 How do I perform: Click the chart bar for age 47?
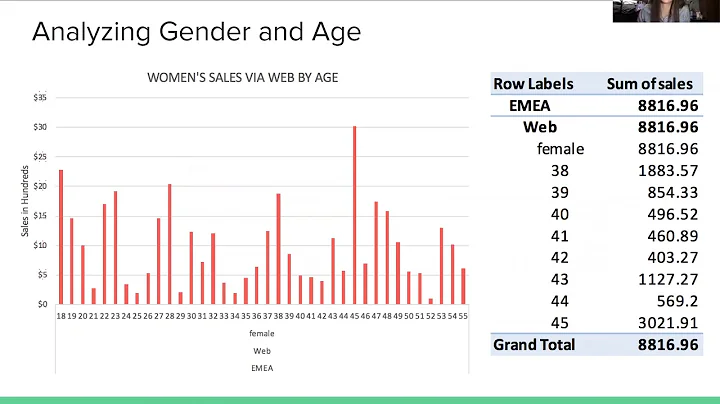(376, 252)
